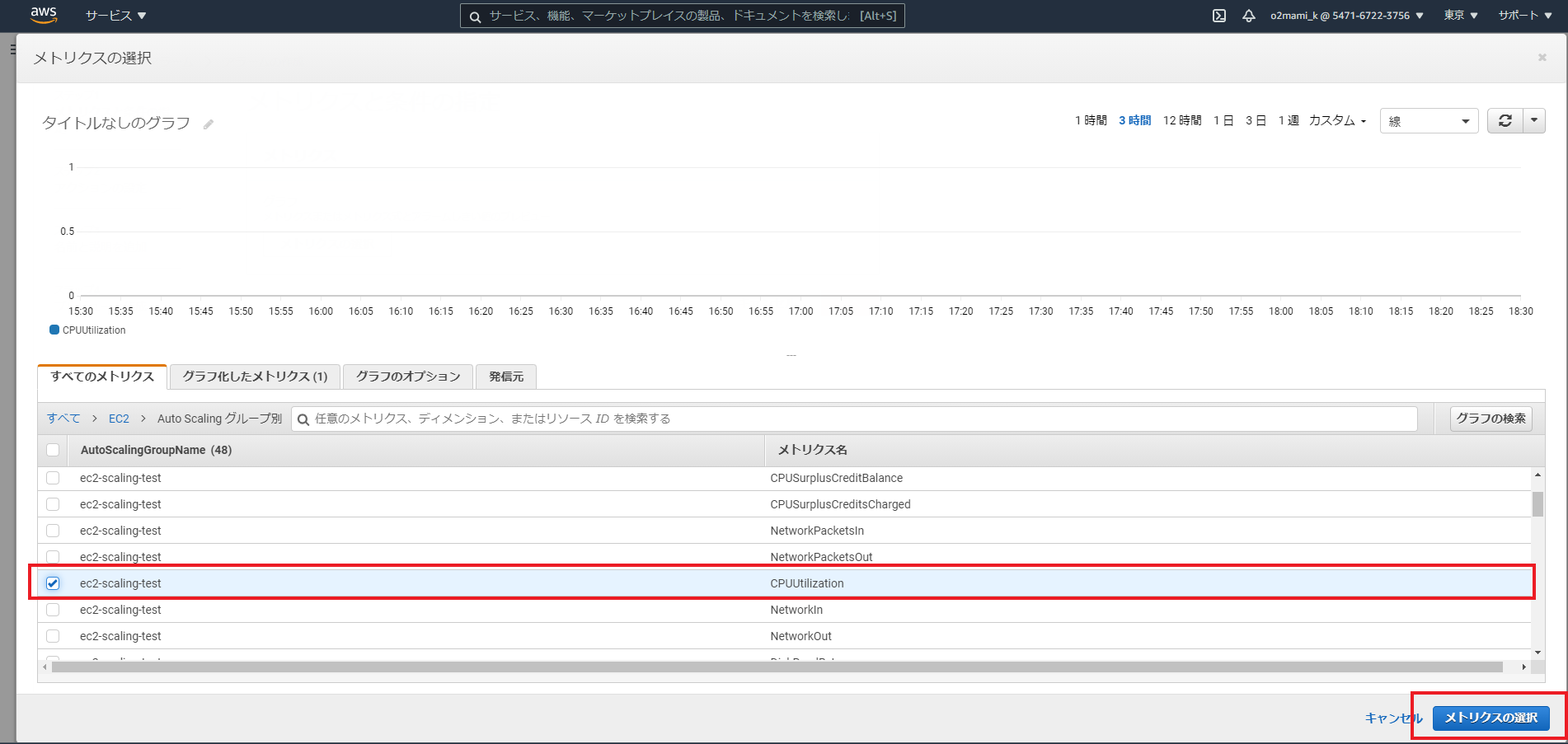Click the vertical scrollbar thumb of the metrics list
This screenshot has height=744, width=1568.
tap(1537, 504)
